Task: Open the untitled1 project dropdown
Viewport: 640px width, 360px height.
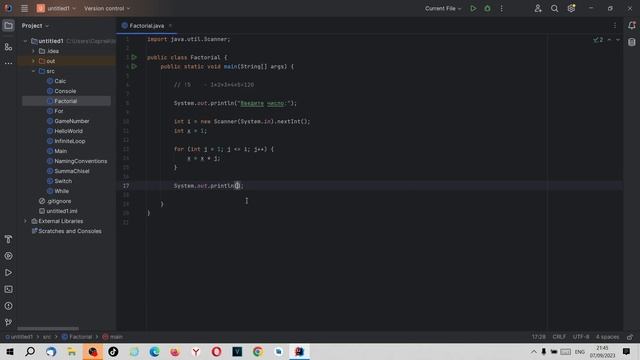Action: click(x=56, y=8)
